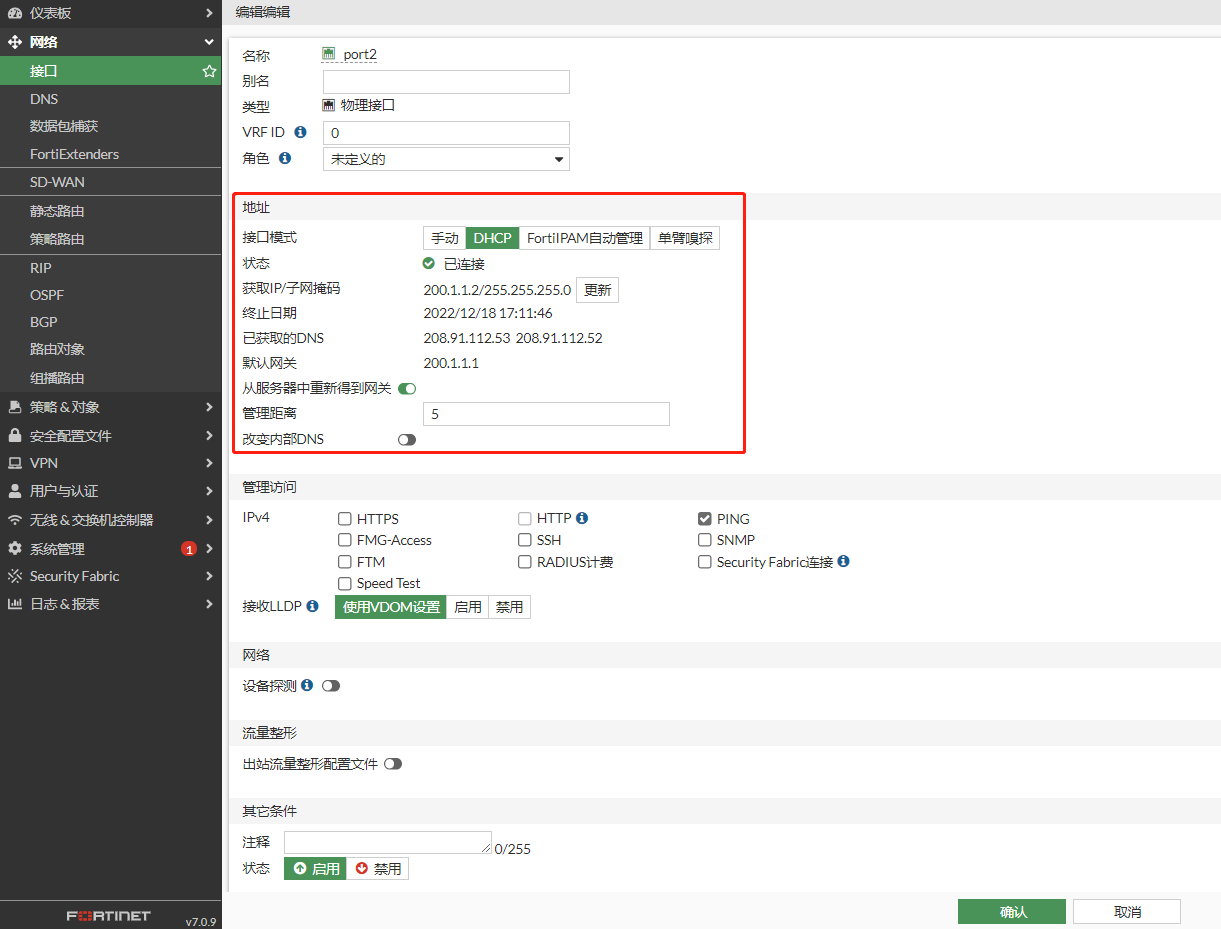Click the info icon next to VRF ID
The width and height of the screenshot is (1221, 929).
click(x=300, y=132)
